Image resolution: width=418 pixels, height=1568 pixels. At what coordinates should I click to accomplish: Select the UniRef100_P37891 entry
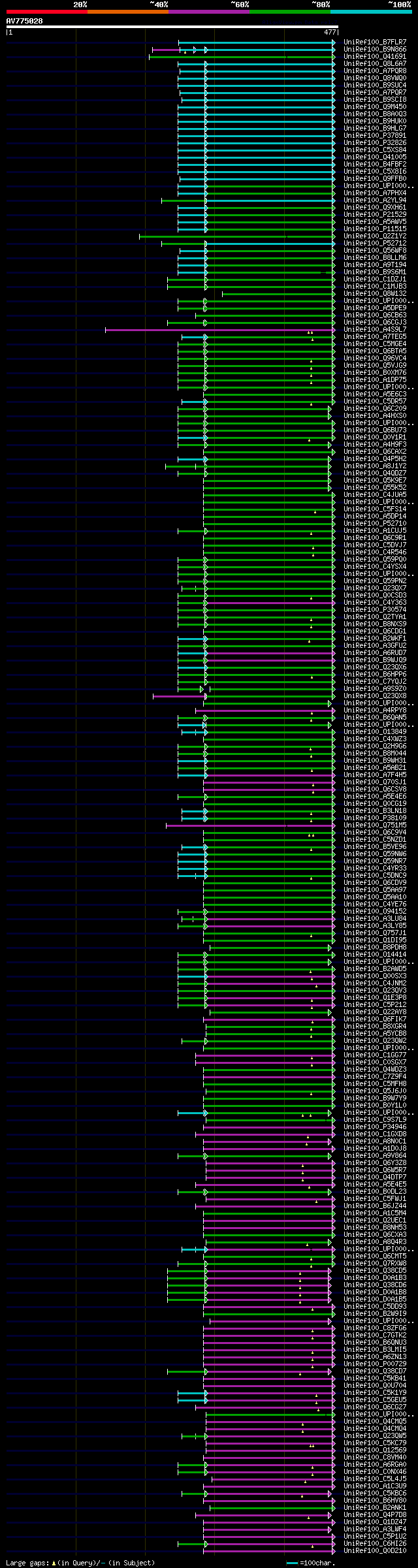[375, 135]
